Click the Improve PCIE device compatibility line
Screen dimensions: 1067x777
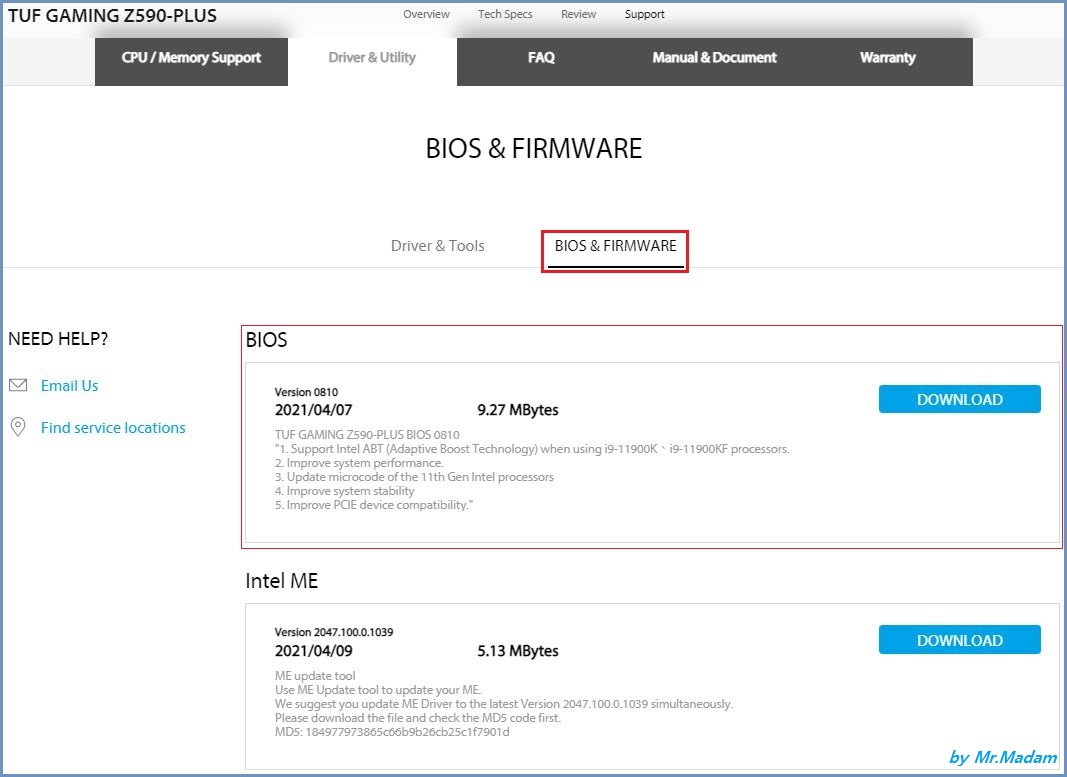(374, 505)
